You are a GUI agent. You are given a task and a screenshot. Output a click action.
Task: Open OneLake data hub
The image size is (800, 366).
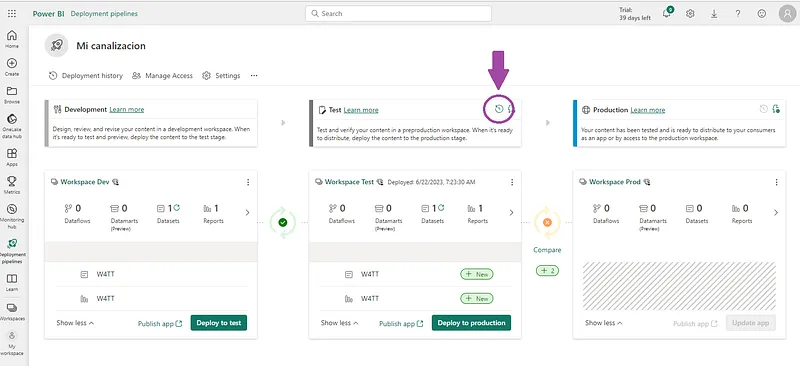pos(12,126)
